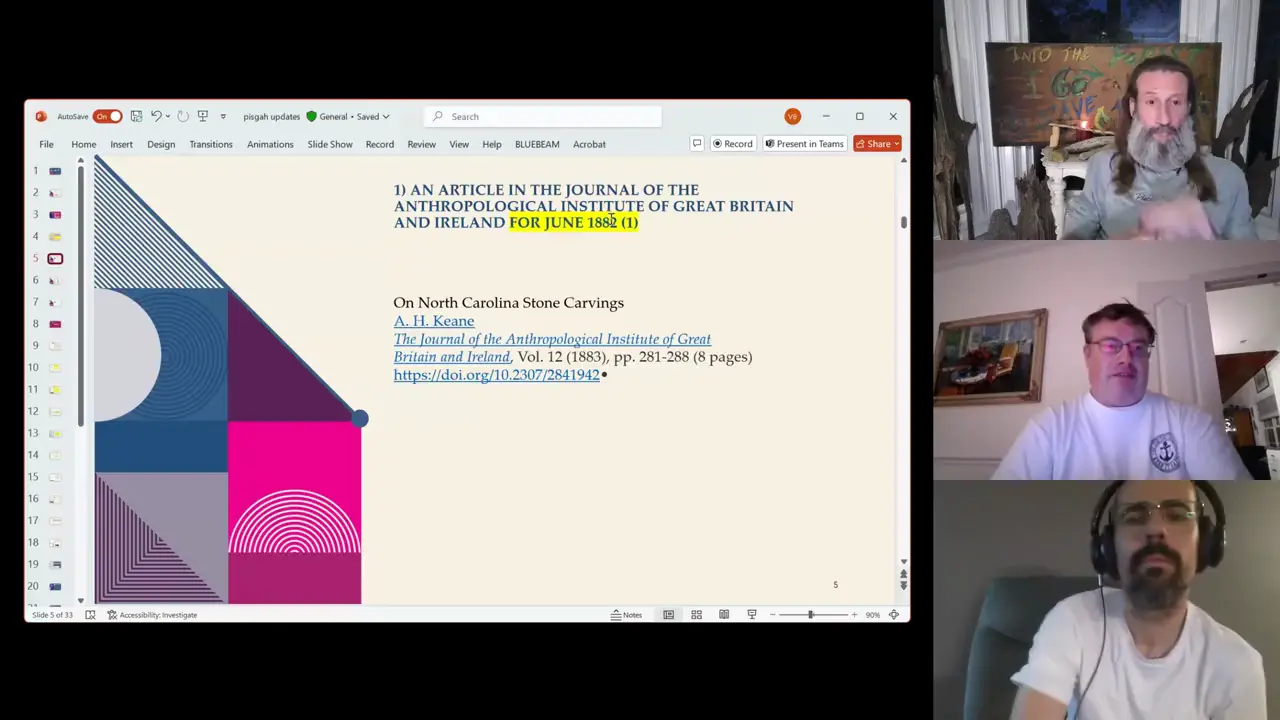Screen dimensions: 1280x720
Task: Select slide 19 thumbnail
Action: tap(55, 565)
